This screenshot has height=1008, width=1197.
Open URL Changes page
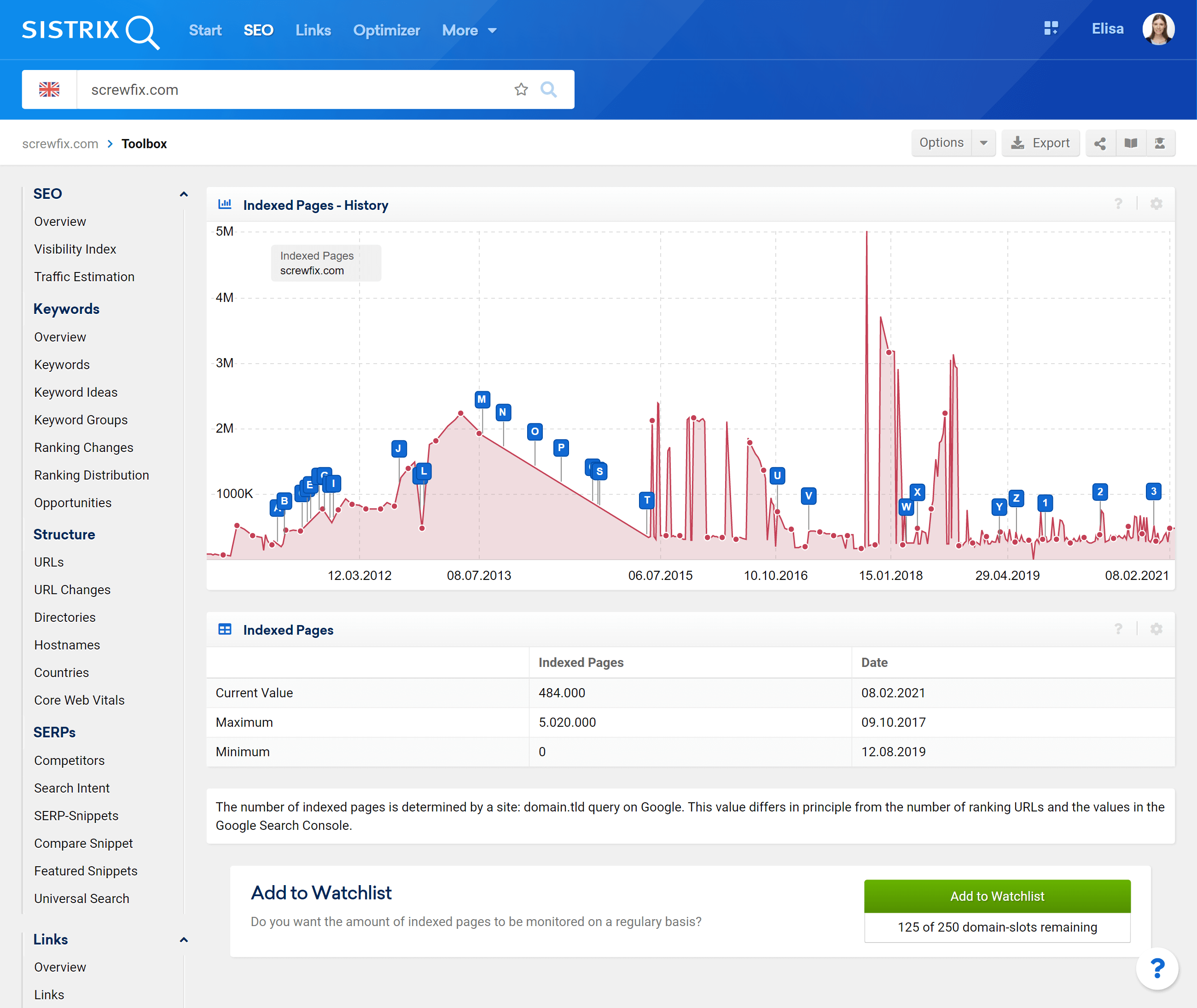(72, 590)
